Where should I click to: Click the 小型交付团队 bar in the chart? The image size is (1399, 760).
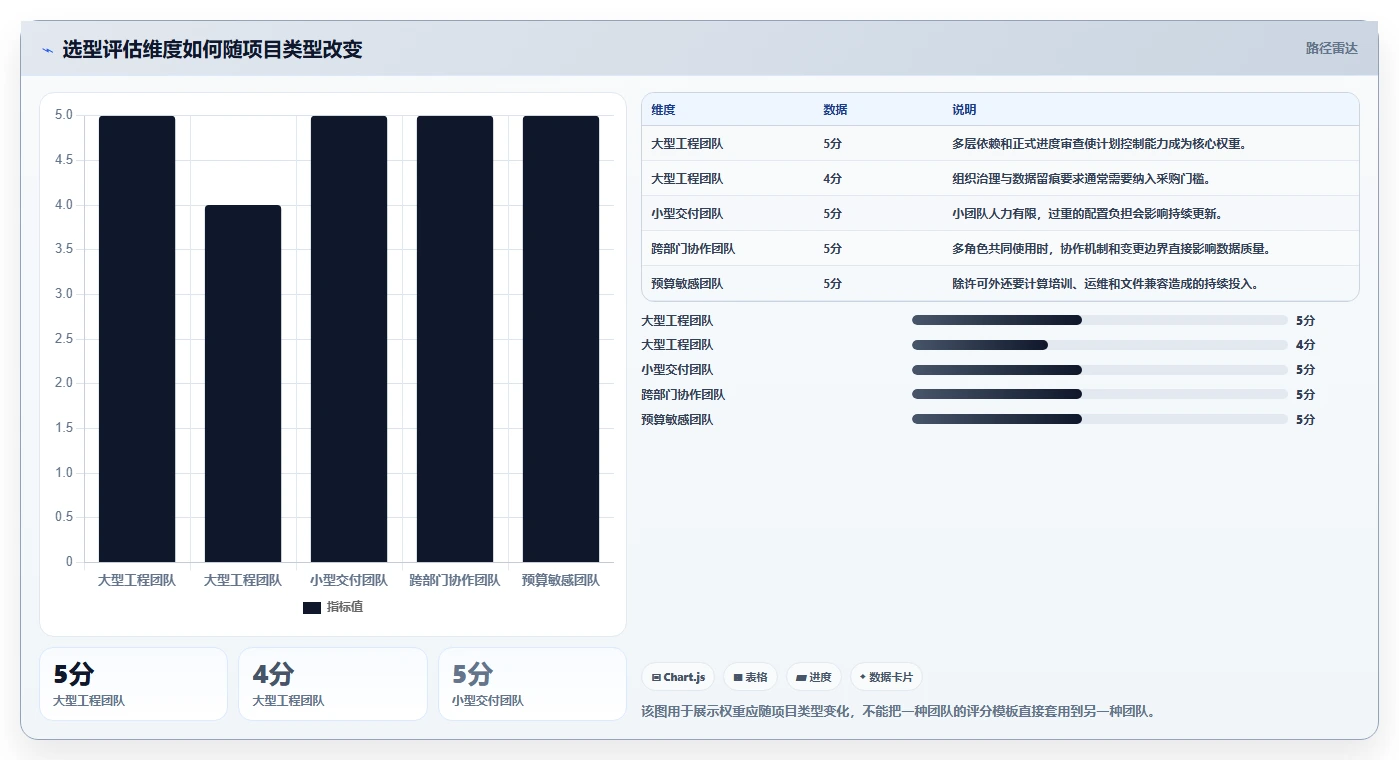click(349, 339)
